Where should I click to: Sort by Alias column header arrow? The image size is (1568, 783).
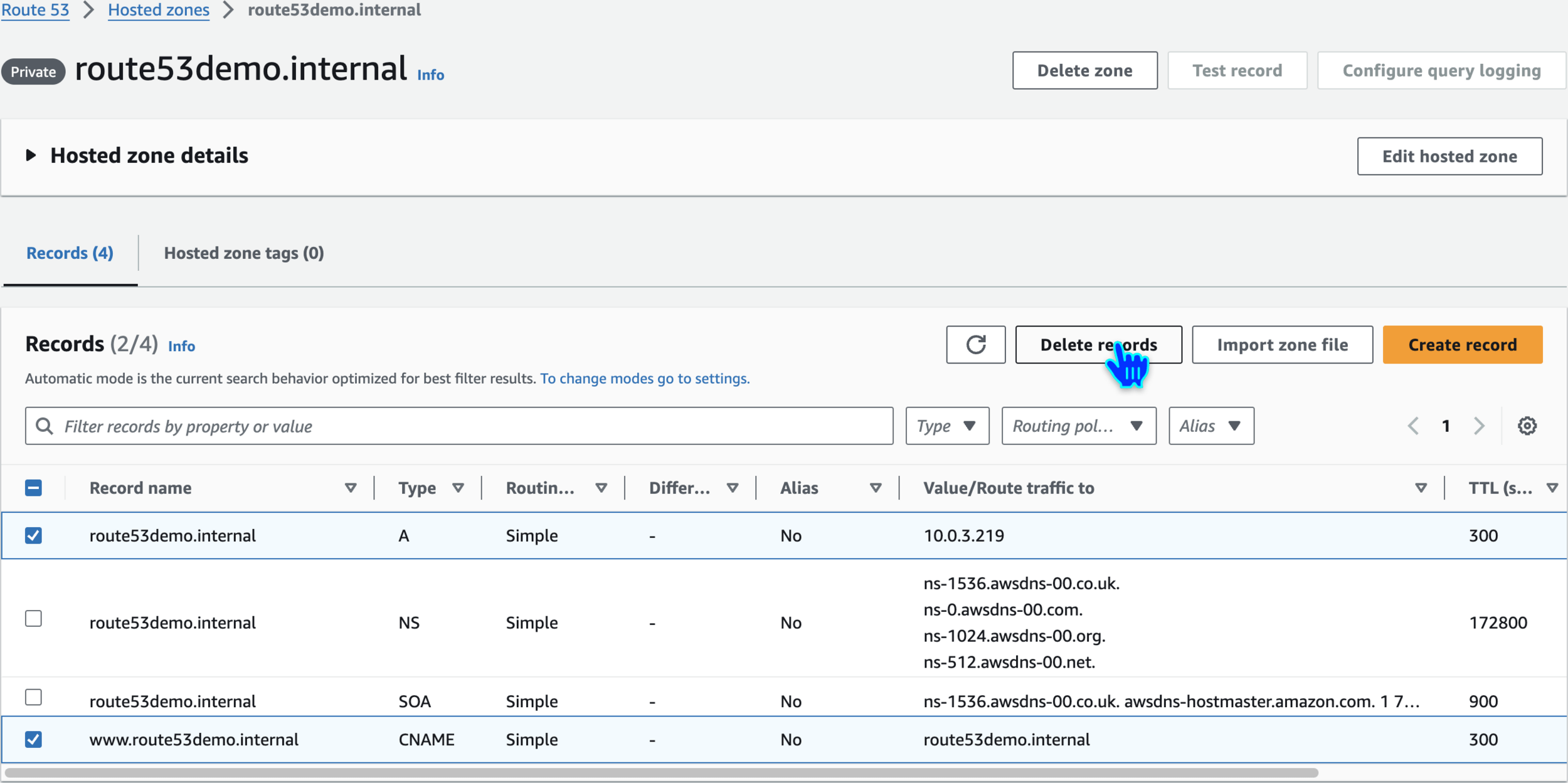tap(876, 488)
